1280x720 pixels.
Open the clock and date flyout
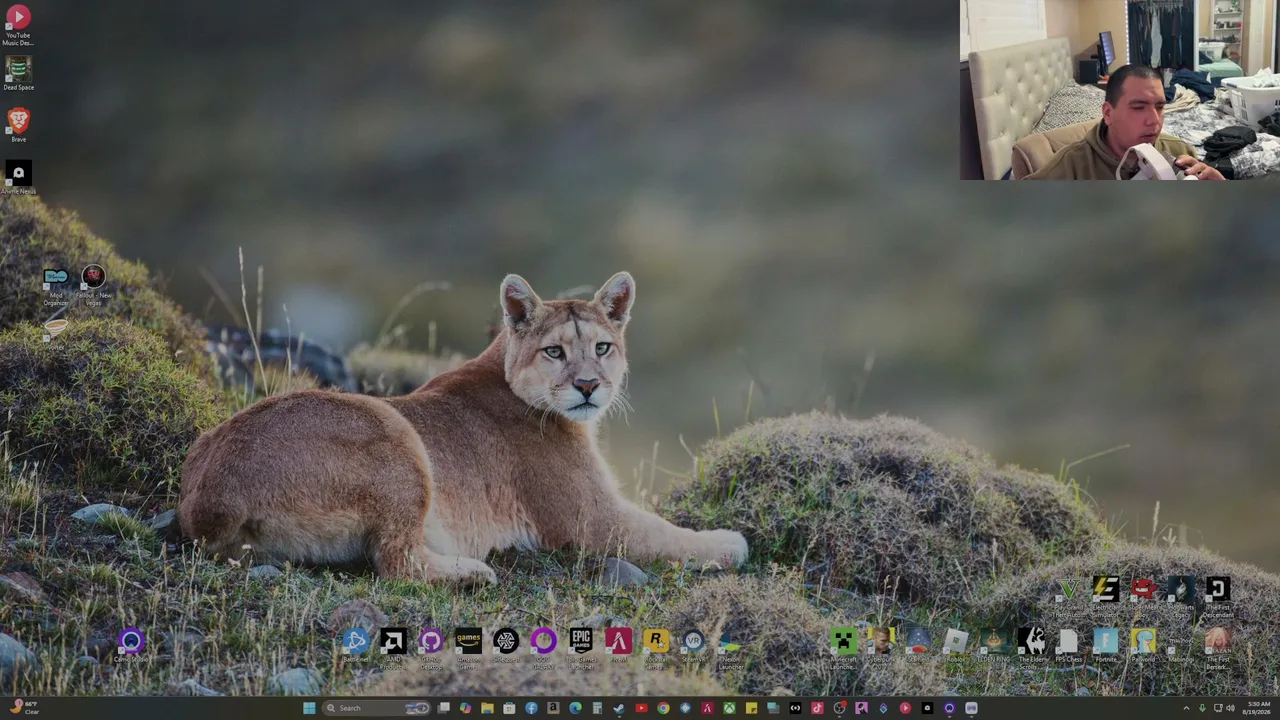coord(1258,708)
